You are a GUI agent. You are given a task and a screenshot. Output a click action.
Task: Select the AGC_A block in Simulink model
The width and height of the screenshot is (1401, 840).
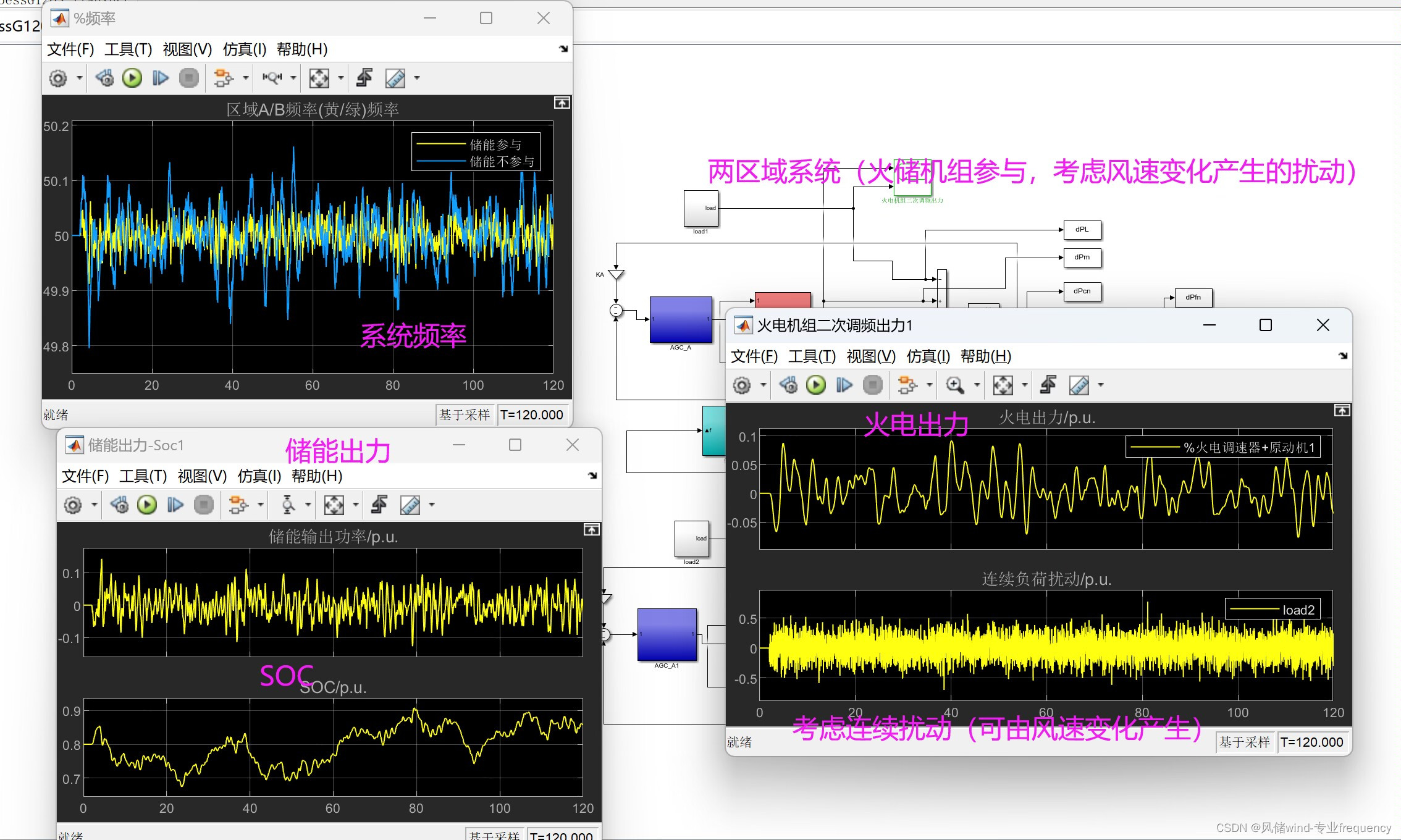(681, 319)
